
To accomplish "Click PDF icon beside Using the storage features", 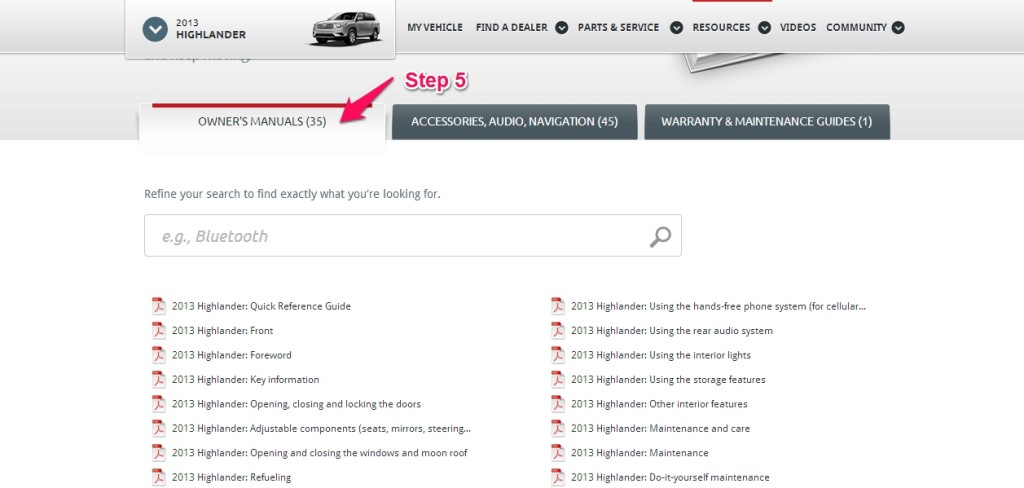I will tap(558, 380).
